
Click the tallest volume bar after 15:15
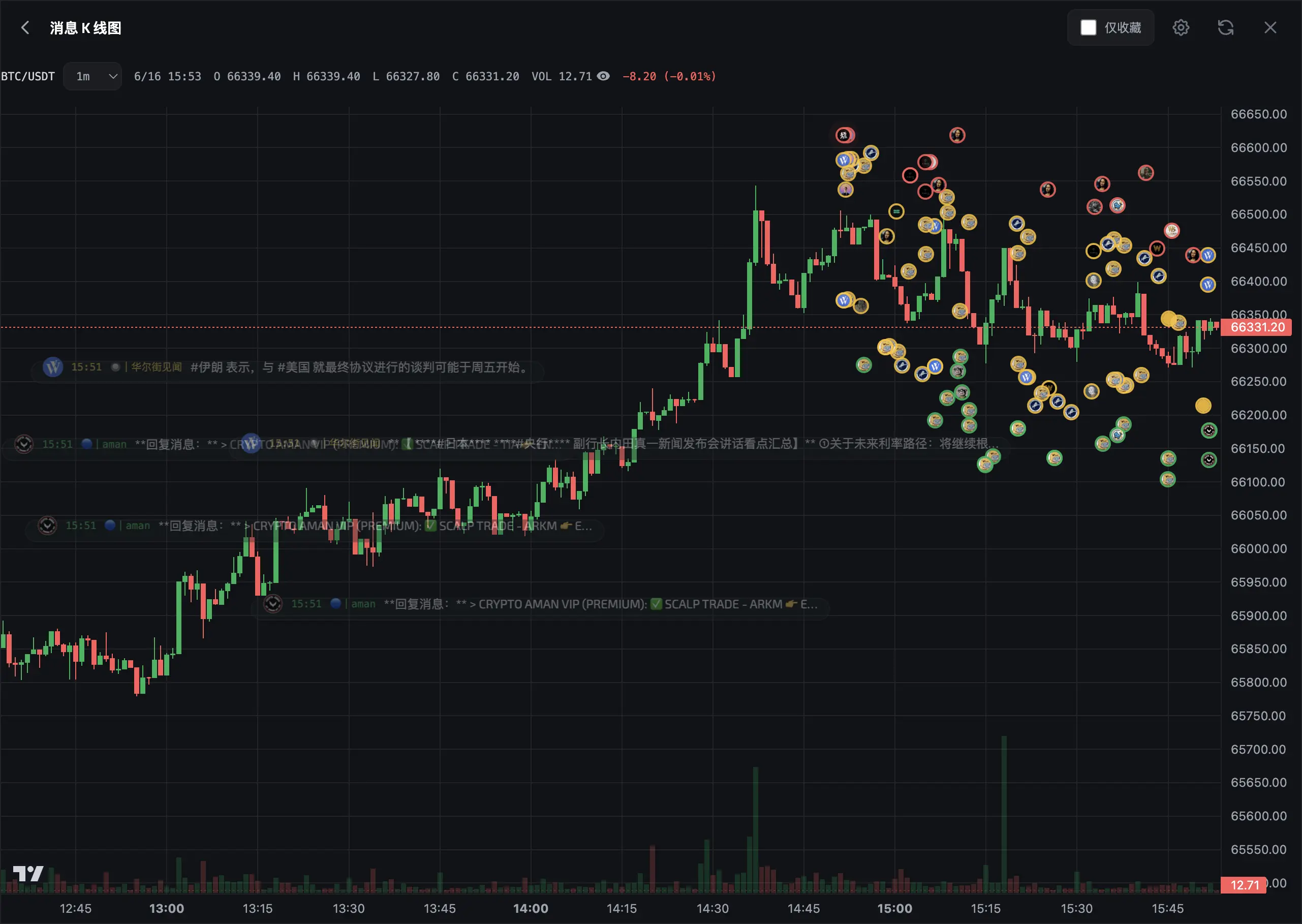(1004, 814)
